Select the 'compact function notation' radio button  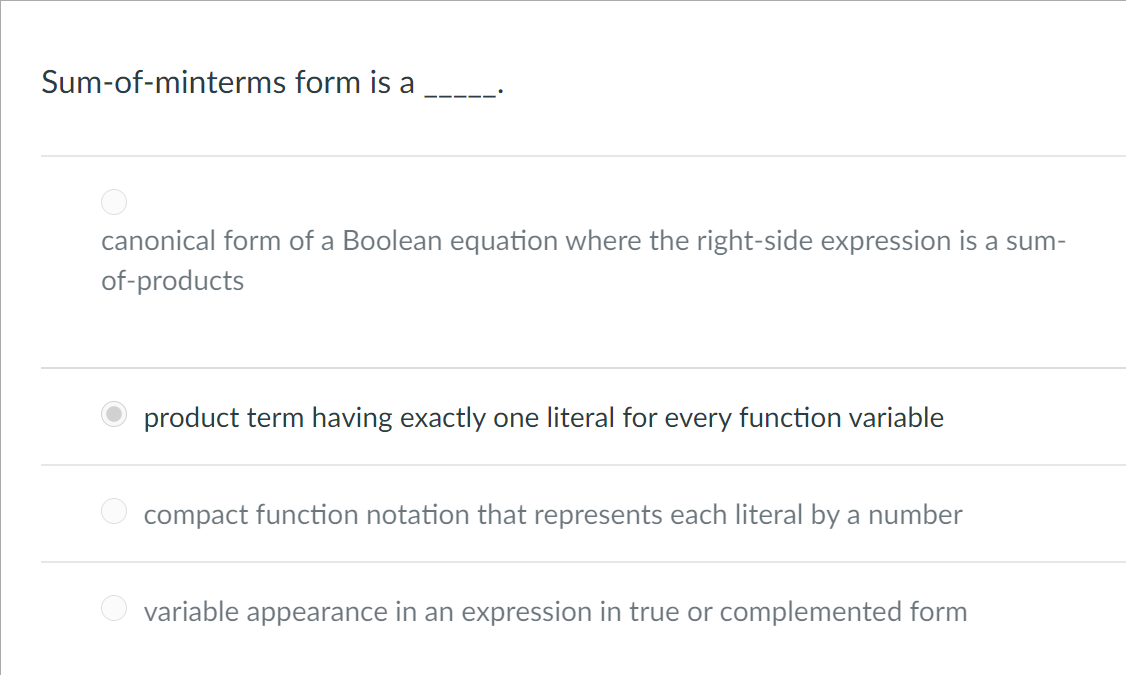point(113,511)
